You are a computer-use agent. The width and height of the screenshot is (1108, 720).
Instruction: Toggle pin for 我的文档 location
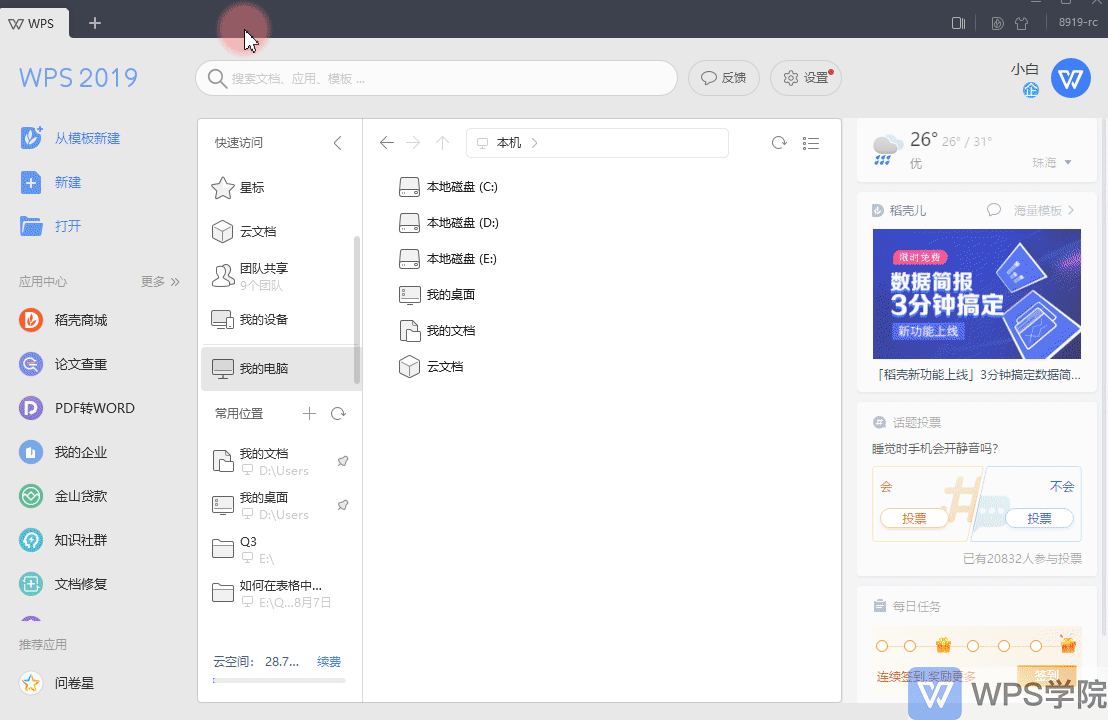tap(343, 461)
